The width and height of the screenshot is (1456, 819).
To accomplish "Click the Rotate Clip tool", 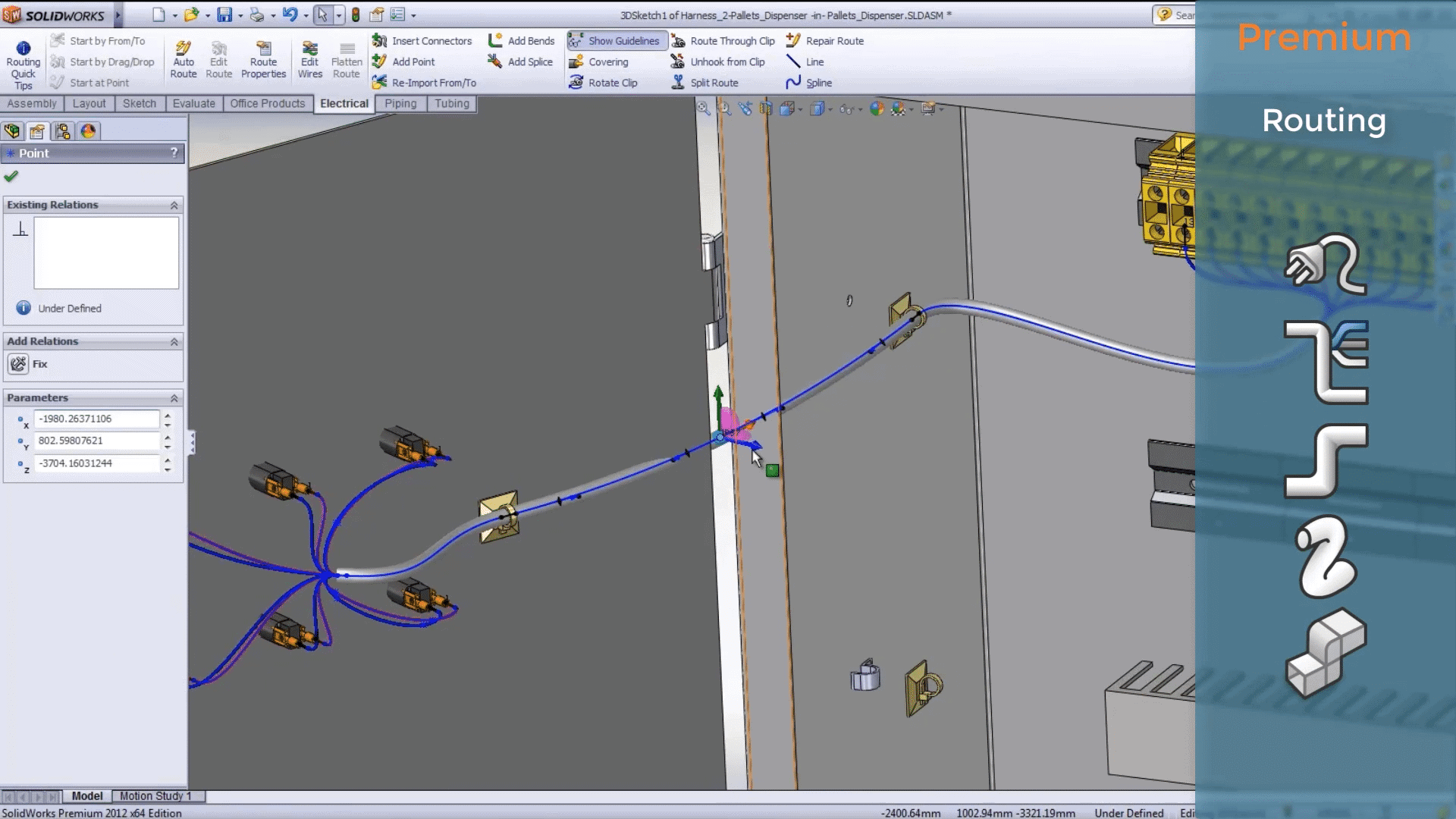I will point(604,83).
